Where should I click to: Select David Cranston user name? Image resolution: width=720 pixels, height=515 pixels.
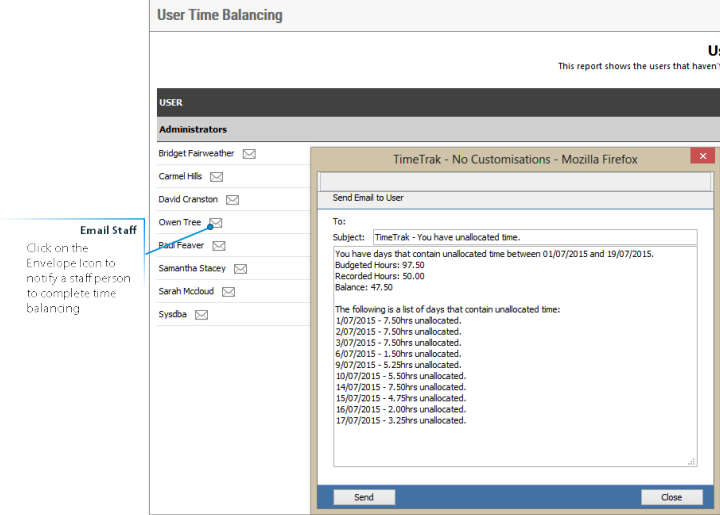(188, 199)
